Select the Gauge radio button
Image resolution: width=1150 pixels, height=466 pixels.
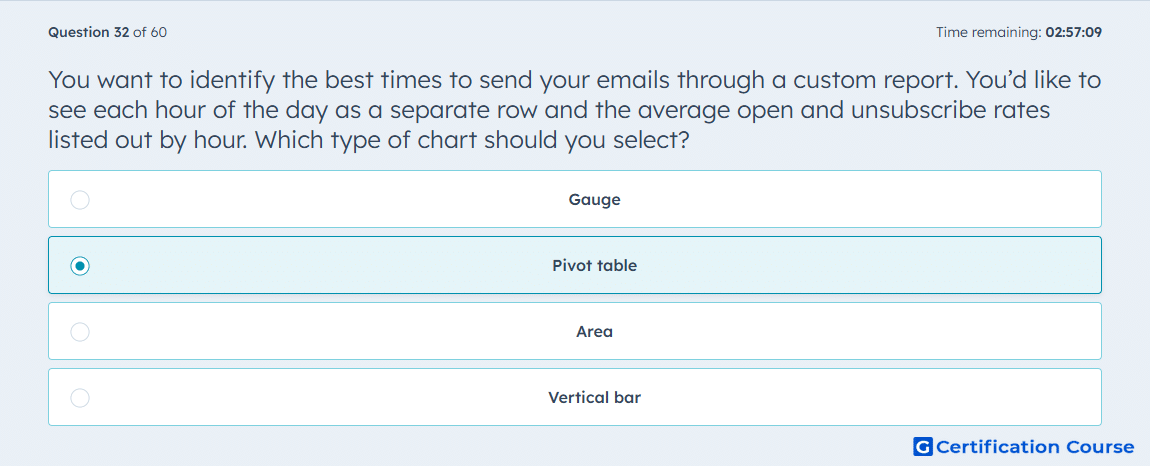pos(80,200)
